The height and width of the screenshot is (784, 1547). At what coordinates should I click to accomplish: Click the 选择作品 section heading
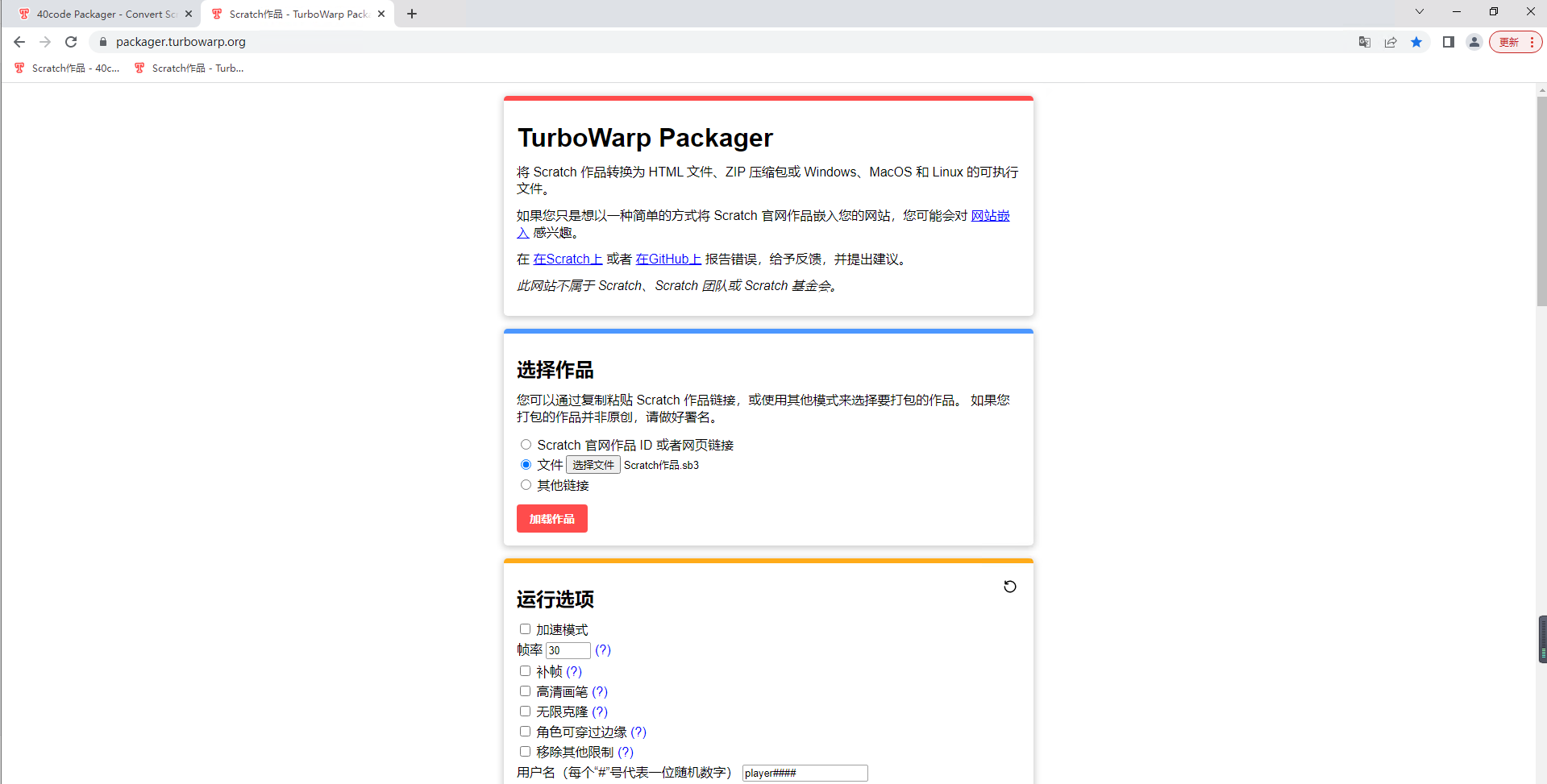[x=555, y=370]
